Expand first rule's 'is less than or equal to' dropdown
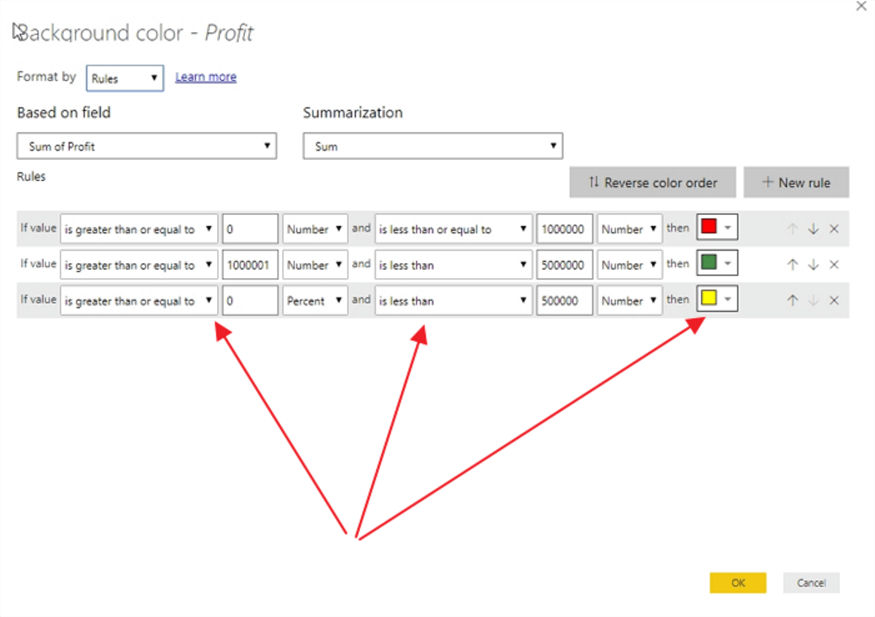 click(x=452, y=229)
